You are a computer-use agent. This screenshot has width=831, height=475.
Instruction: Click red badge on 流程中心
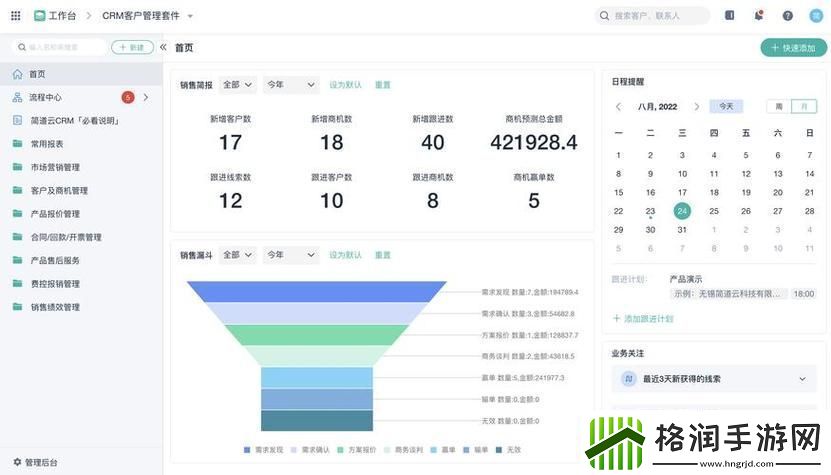128,98
